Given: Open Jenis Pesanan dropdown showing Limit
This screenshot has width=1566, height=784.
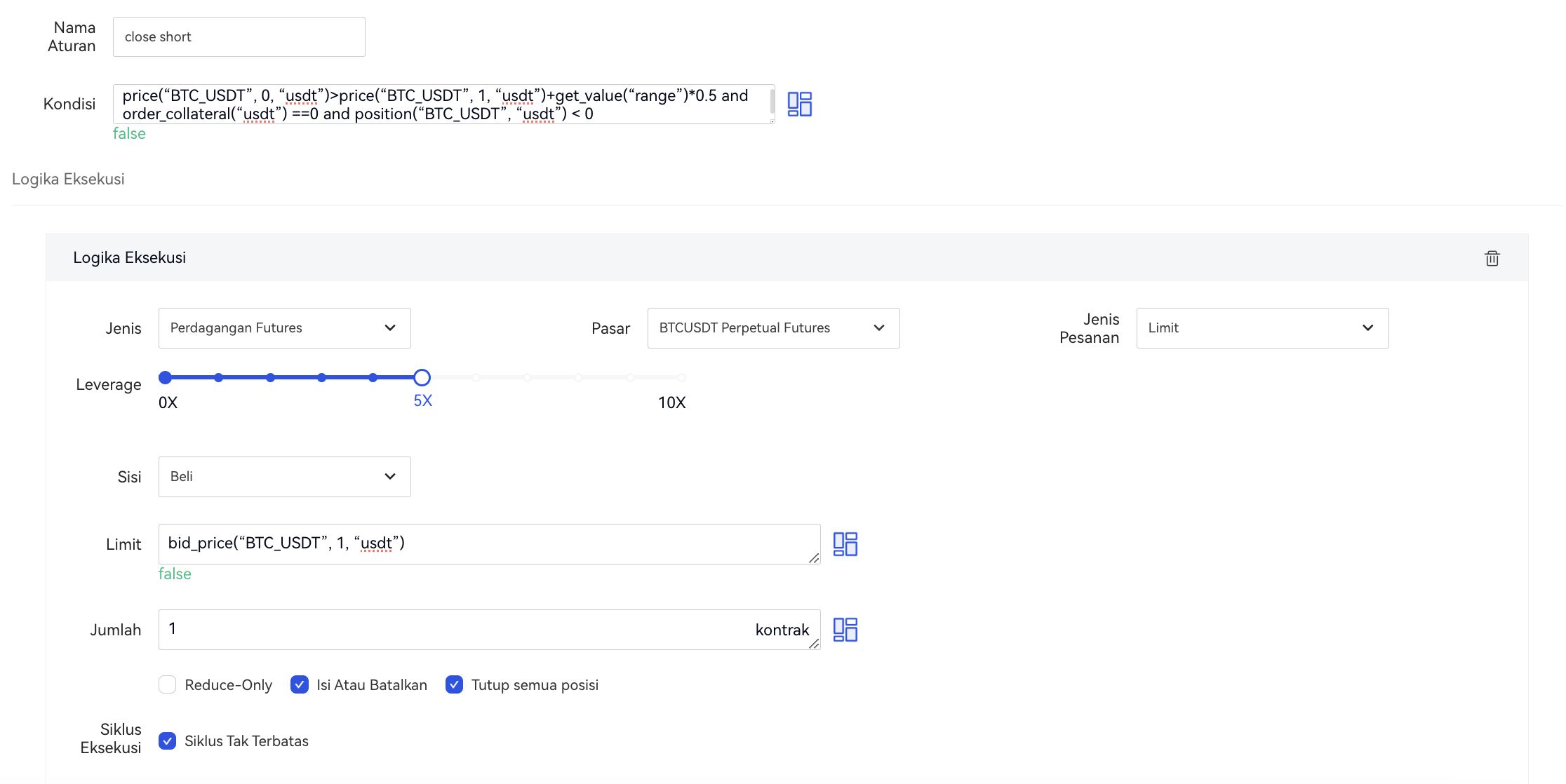Looking at the screenshot, I should coord(1261,328).
